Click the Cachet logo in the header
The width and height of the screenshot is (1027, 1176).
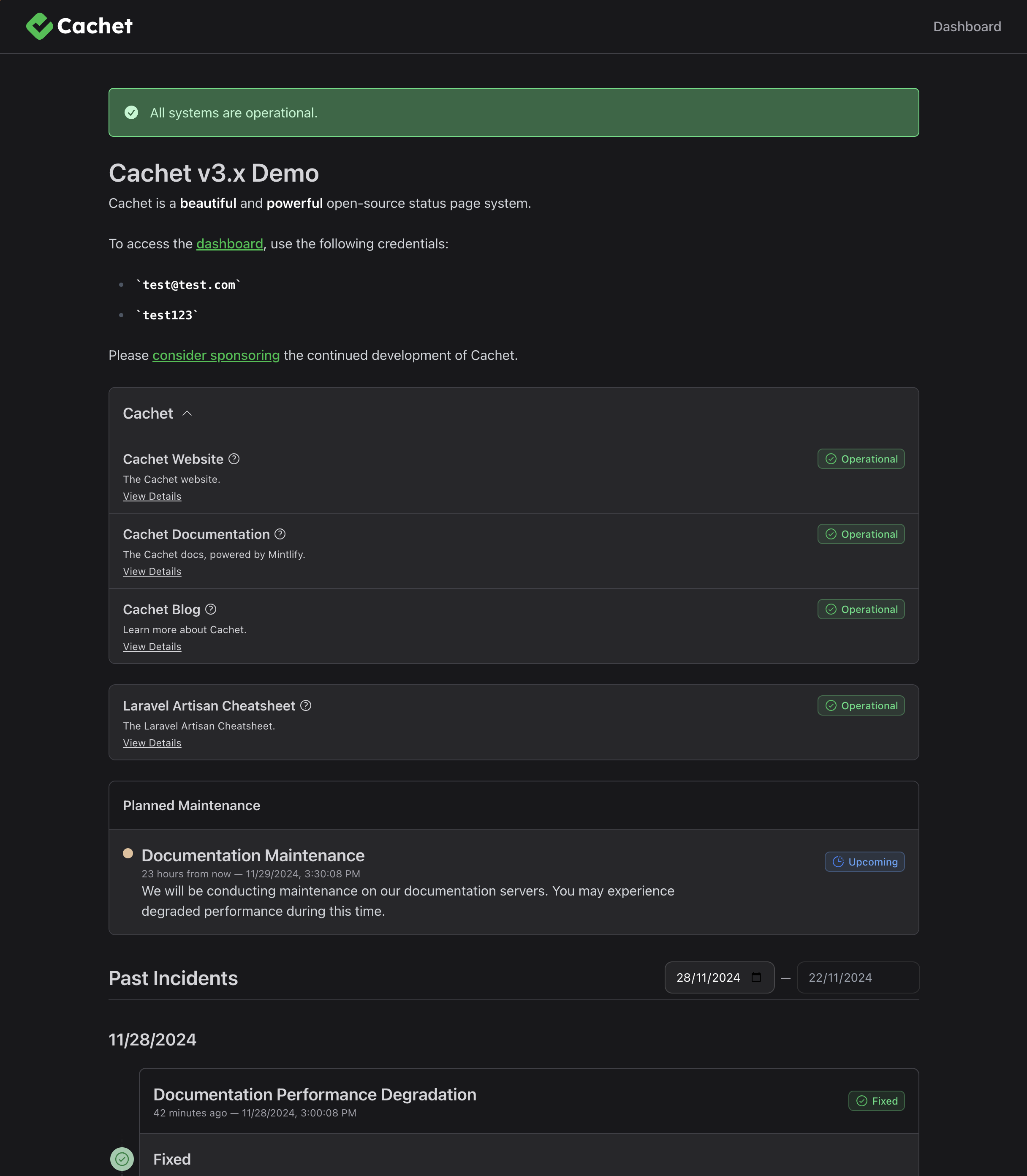point(79,25)
